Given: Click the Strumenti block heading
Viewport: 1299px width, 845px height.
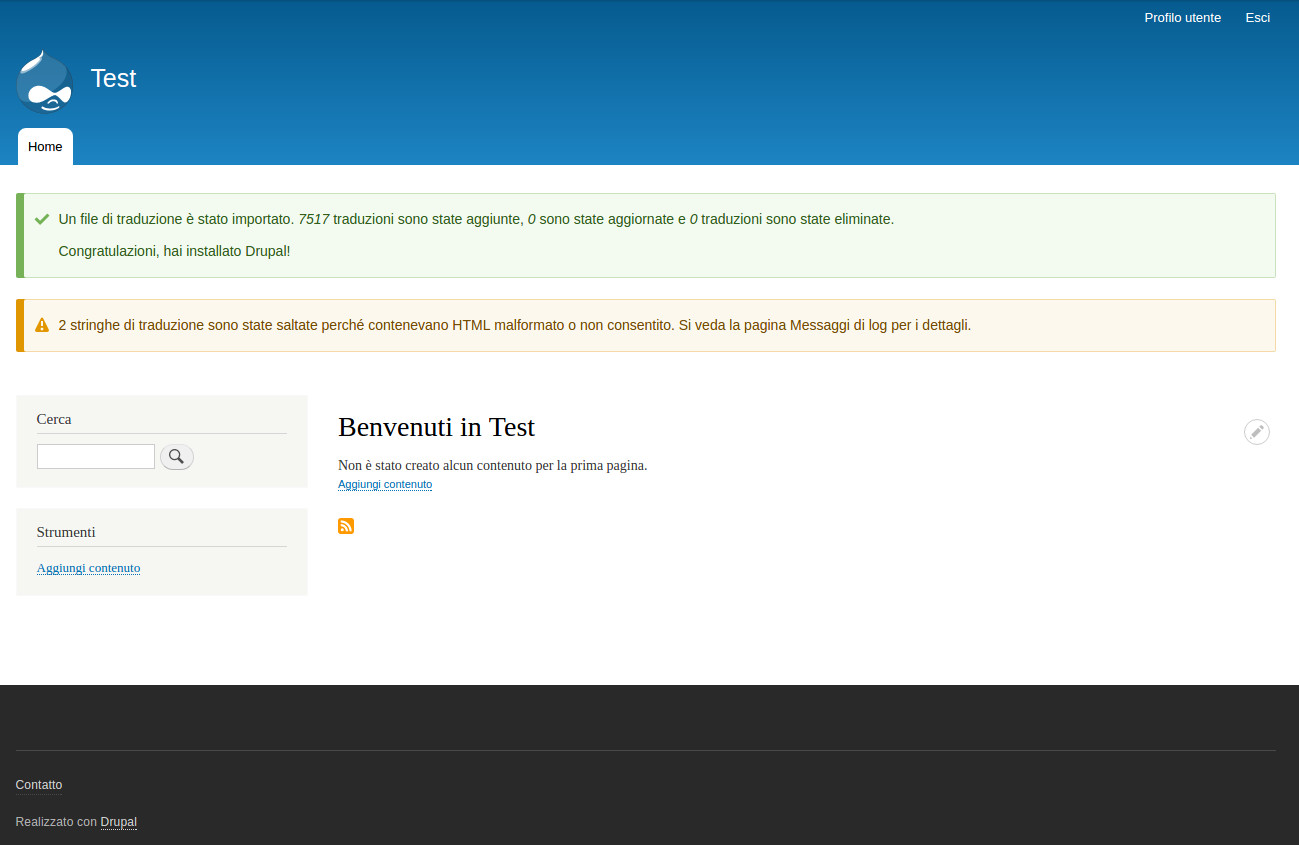Looking at the screenshot, I should [x=66, y=532].
